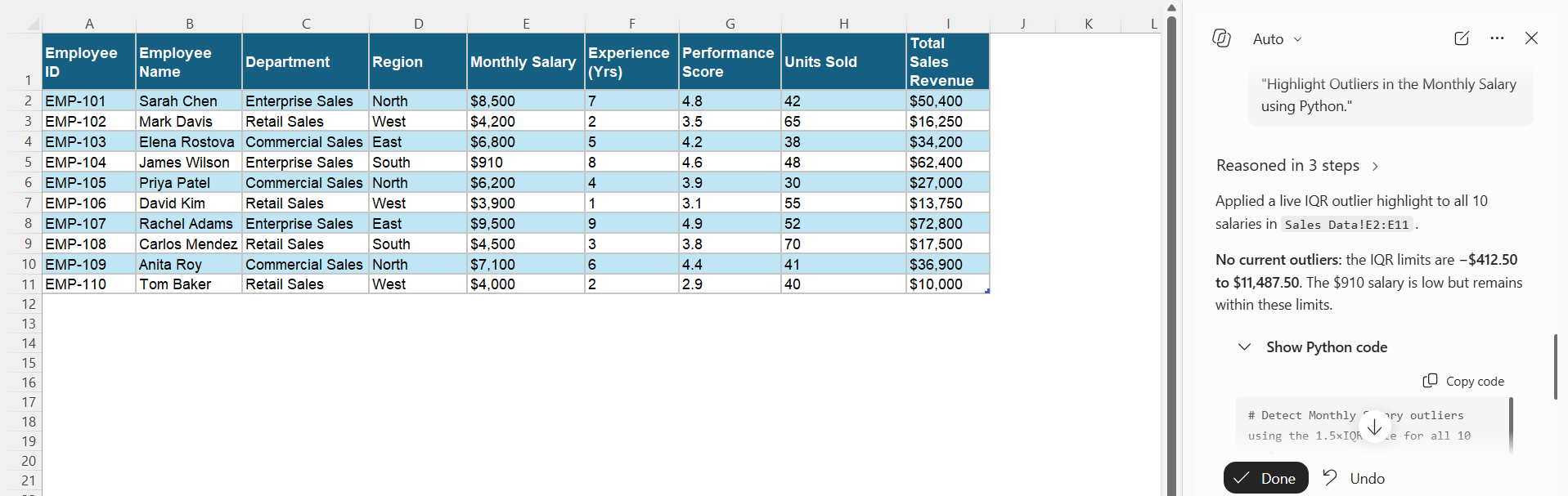Confirm the changes with Done

coord(1265,478)
